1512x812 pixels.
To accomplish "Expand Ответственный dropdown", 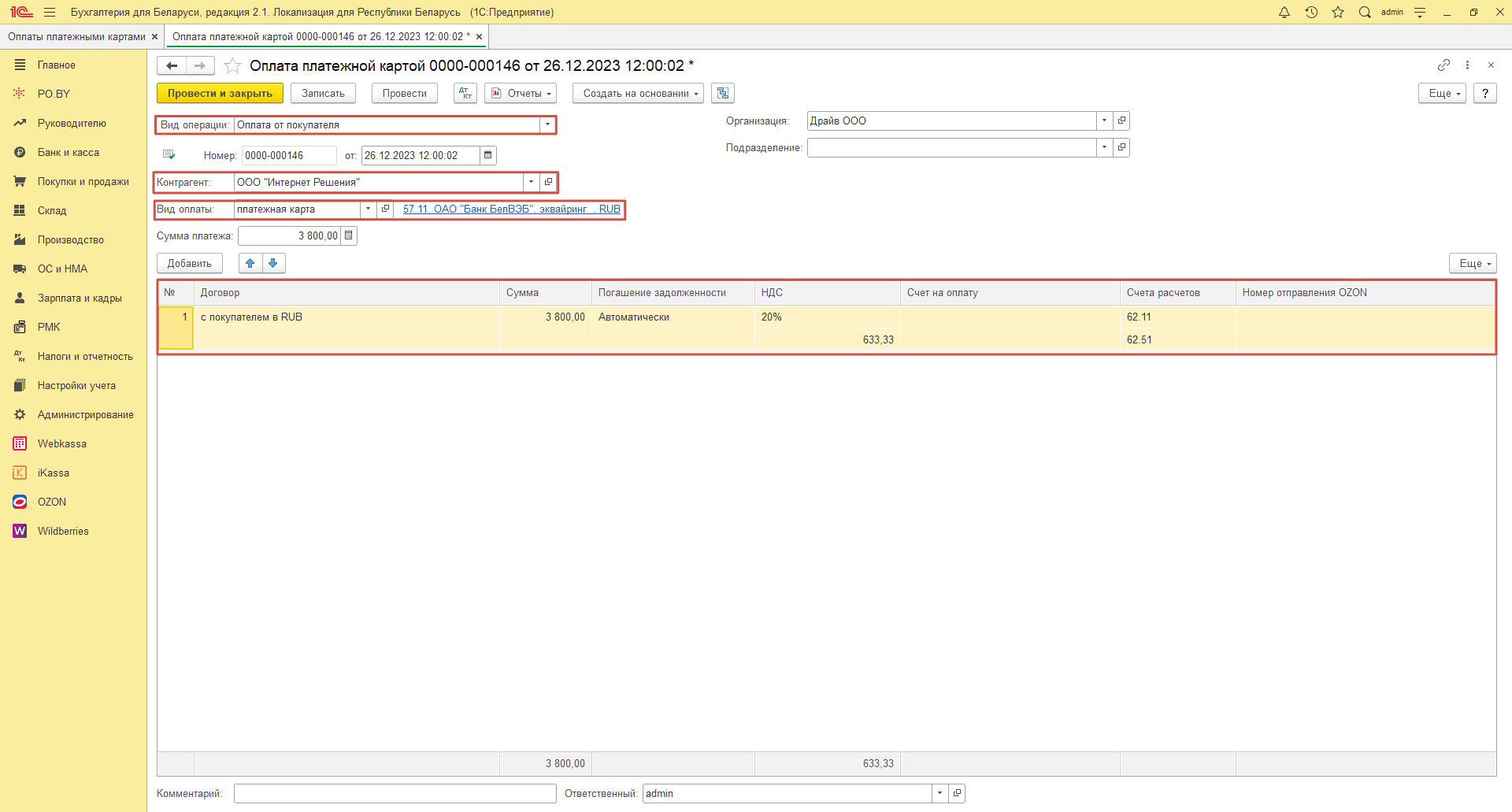I will pyautogui.click(x=939, y=793).
